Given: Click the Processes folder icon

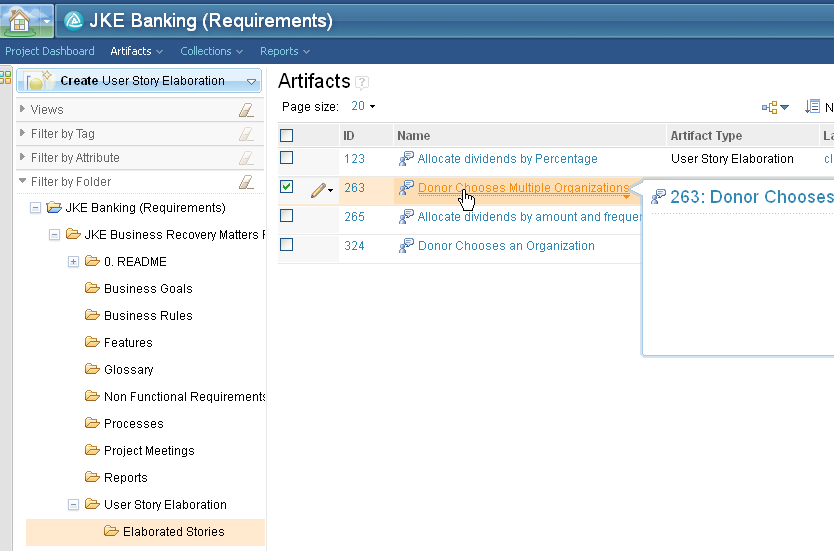Looking at the screenshot, I should pos(93,423).
